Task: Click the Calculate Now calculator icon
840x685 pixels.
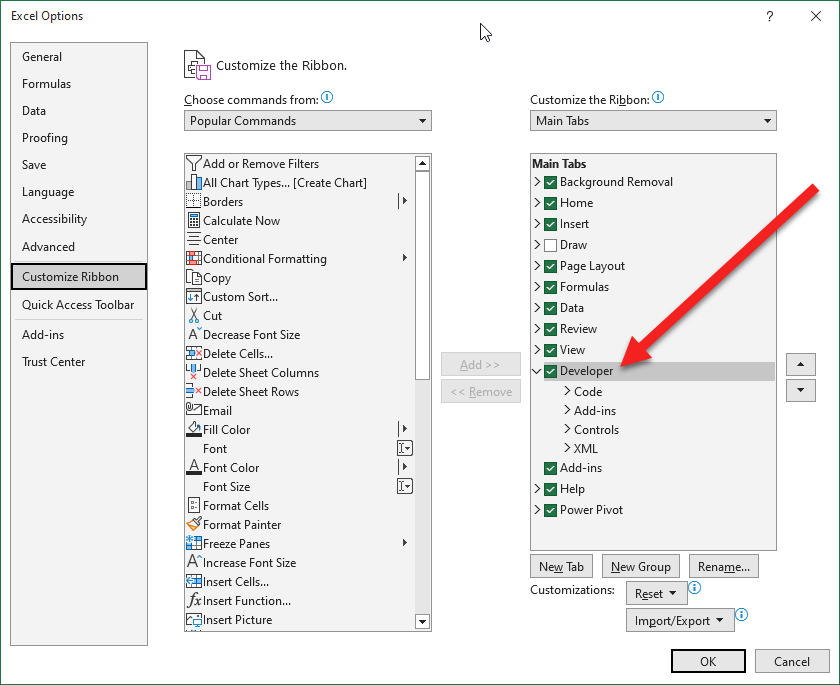Action: click(x=193, y=221)
